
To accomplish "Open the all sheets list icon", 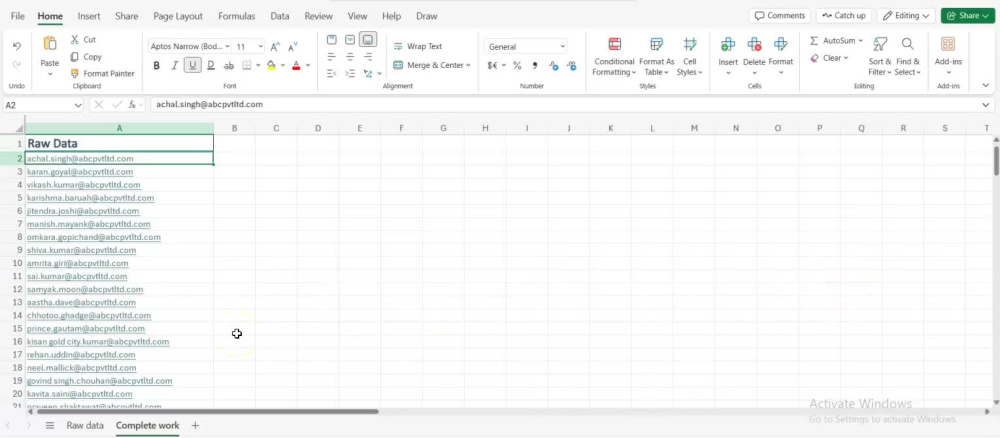I will (50, 425).
